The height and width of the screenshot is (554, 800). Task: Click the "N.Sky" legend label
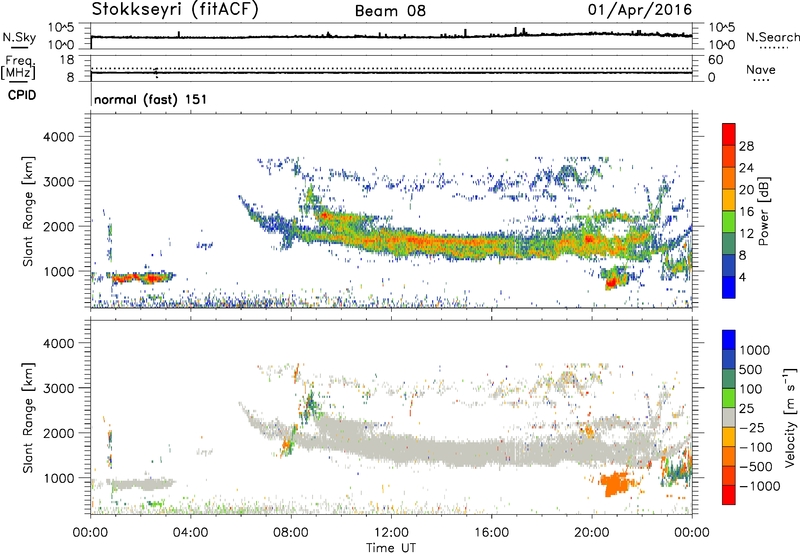tap(19, 37)
